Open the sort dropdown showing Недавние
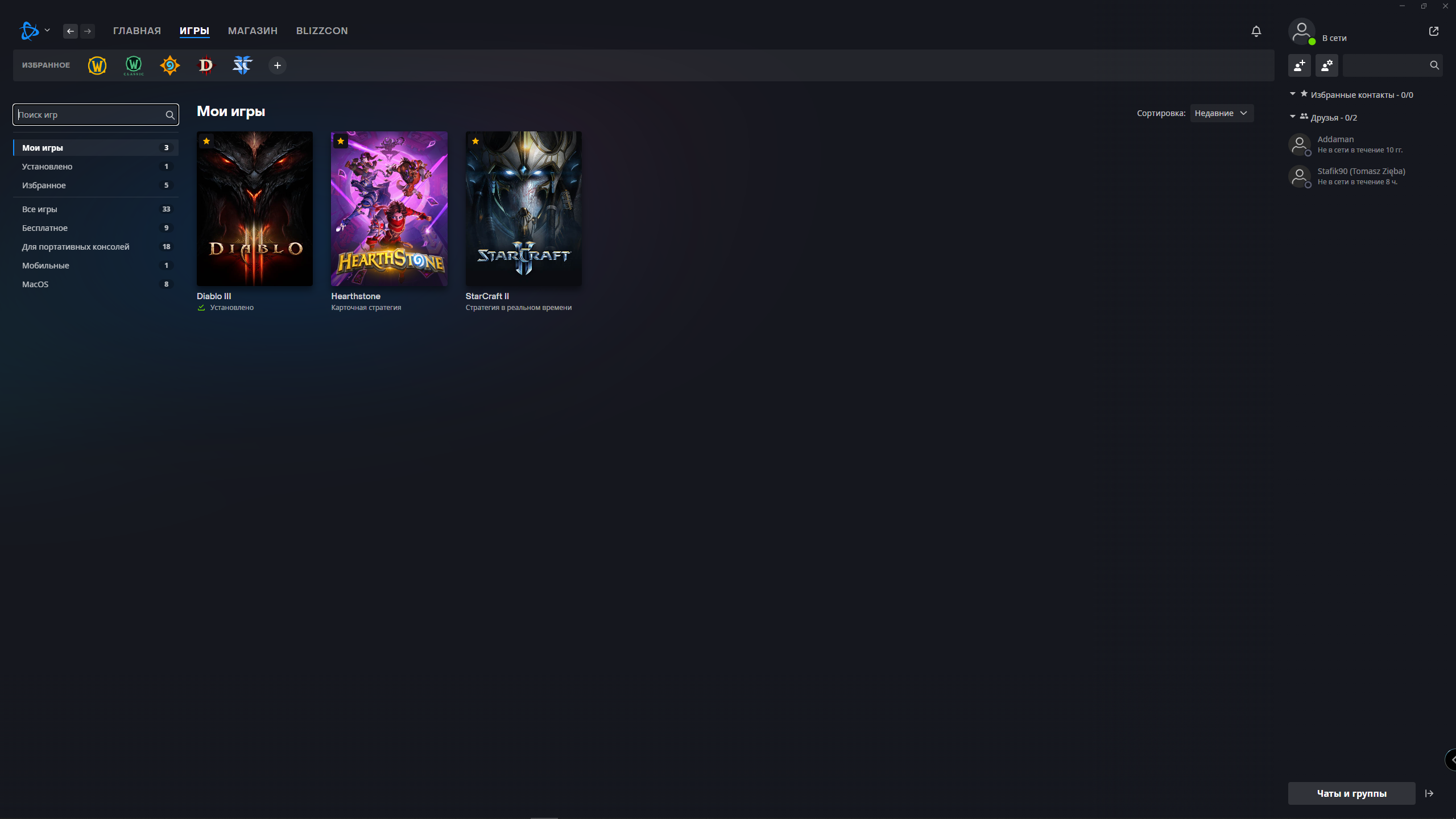The height and width of the screenshot is (819, 1456). pos(1222,113)
